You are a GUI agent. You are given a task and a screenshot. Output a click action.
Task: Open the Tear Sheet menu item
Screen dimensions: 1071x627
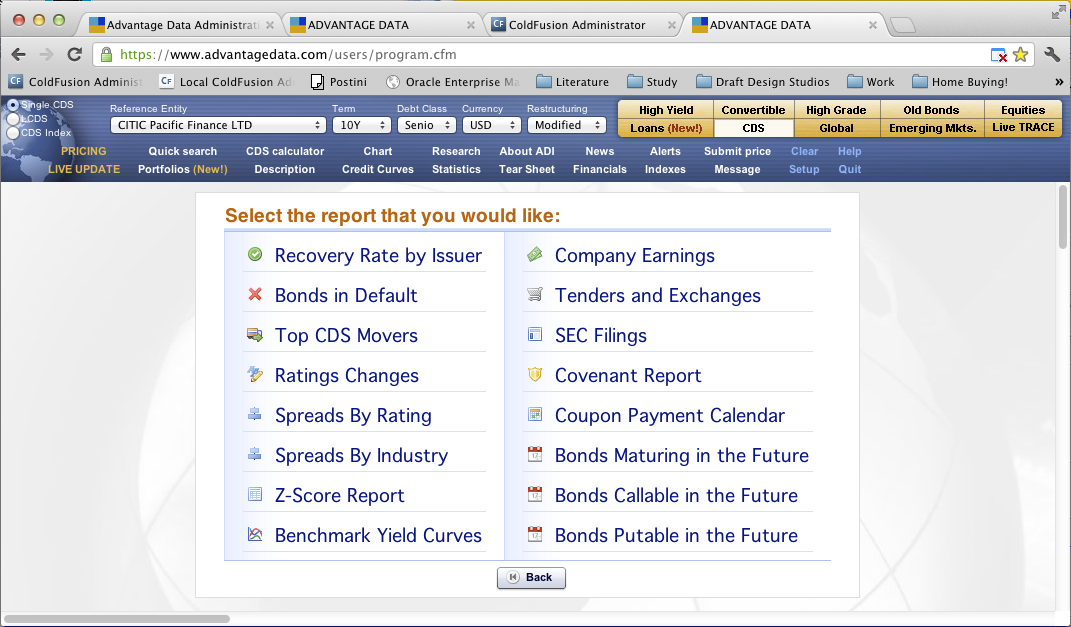click(x=527, y=169)
